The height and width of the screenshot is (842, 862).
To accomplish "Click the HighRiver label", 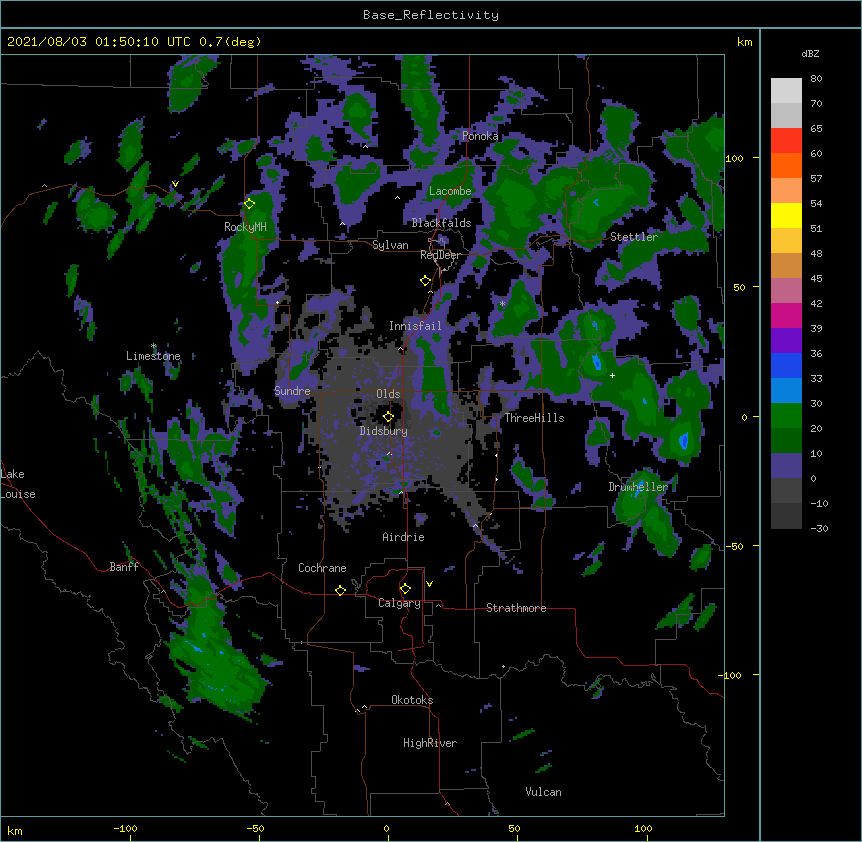I will tap(430, 743).
